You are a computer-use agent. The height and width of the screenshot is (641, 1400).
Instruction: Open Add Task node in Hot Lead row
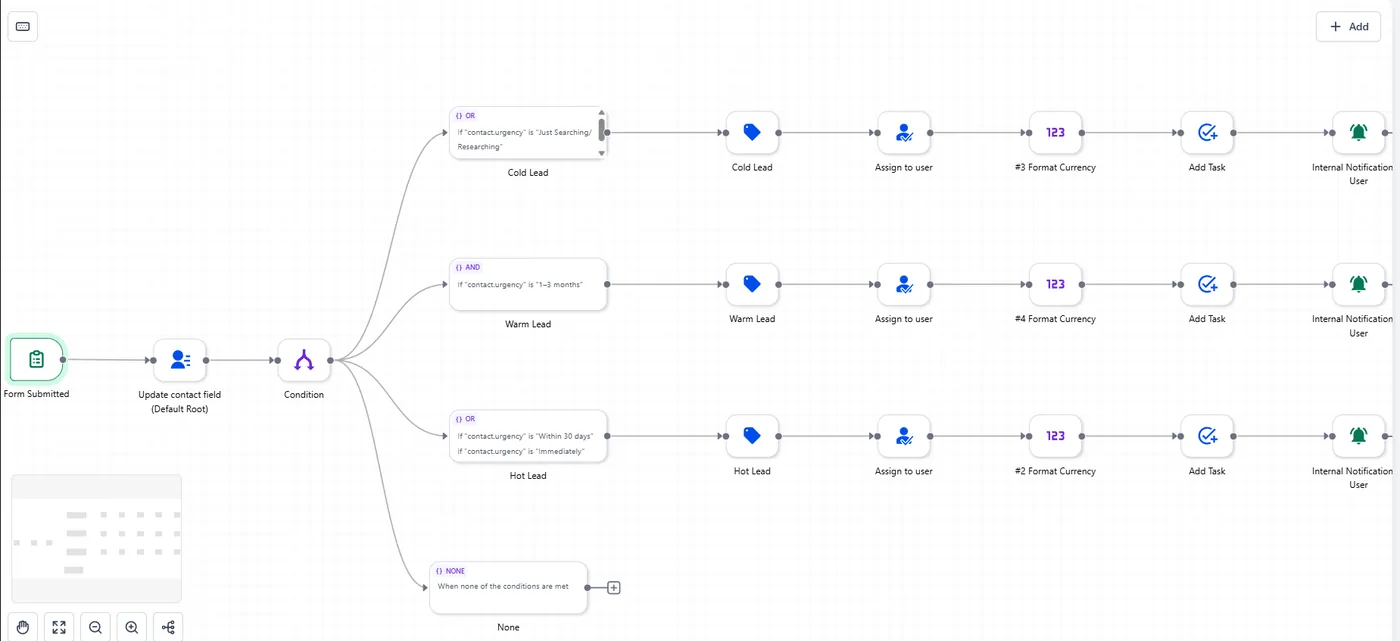[1207, 436]
